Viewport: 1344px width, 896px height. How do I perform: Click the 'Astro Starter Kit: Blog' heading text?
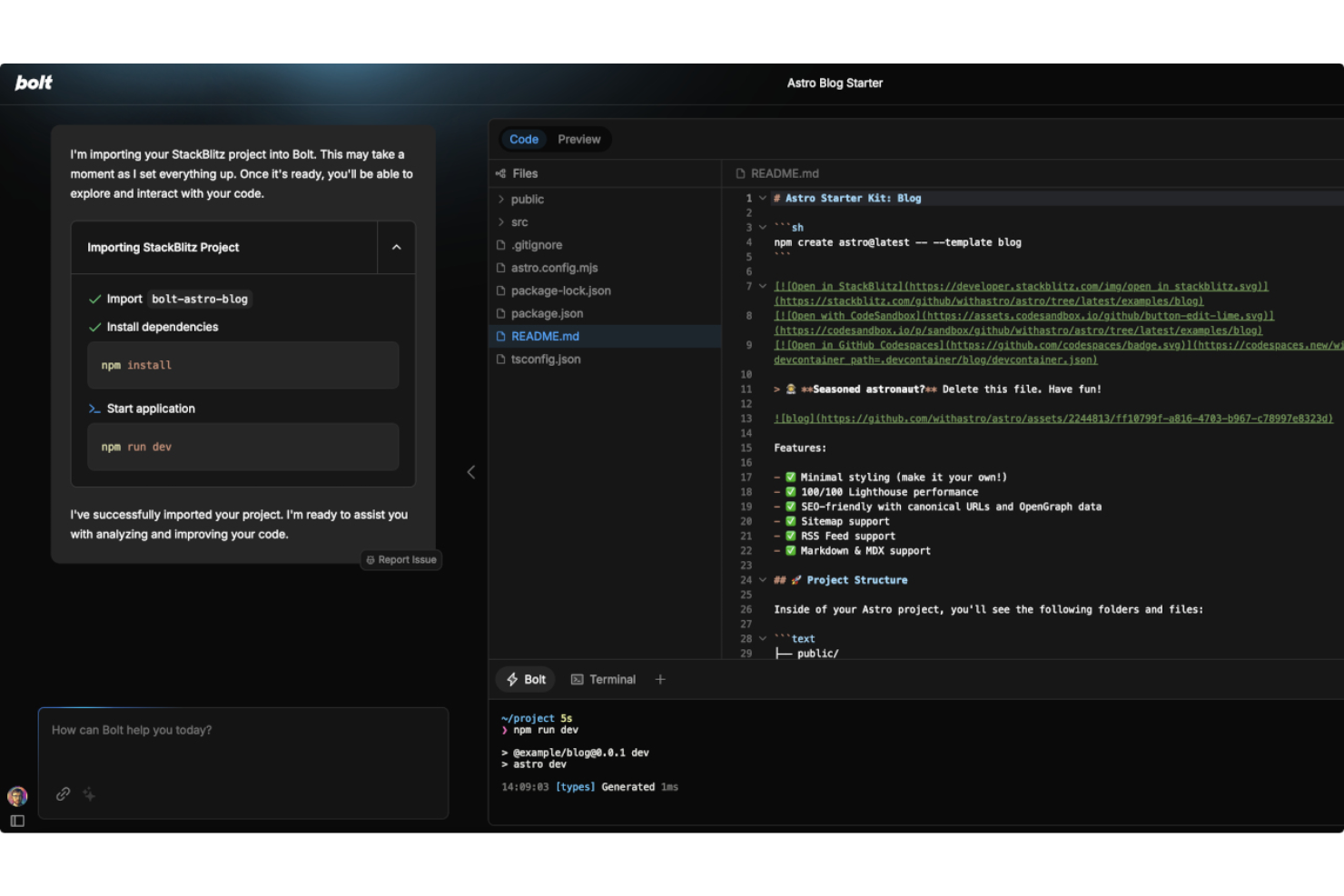[853, 198]
